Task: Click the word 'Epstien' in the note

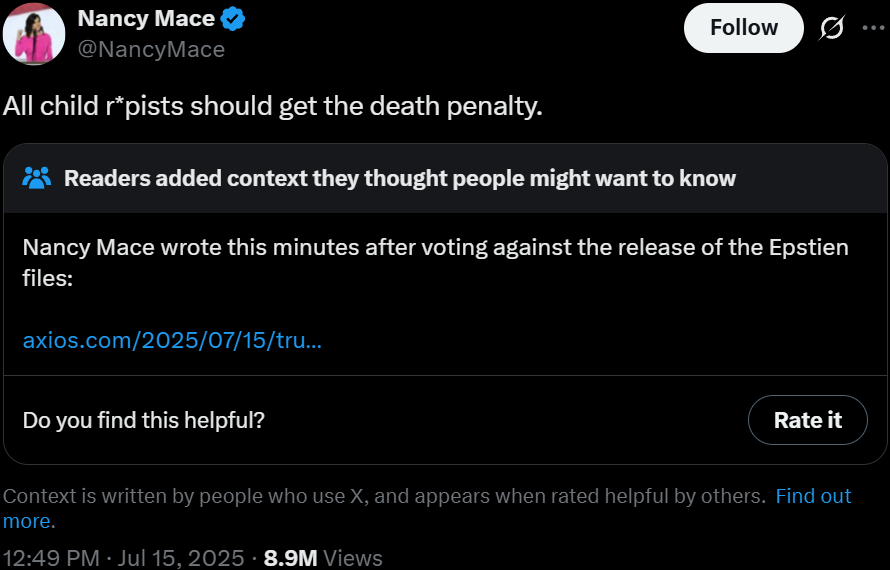Action: click(809, 248)
